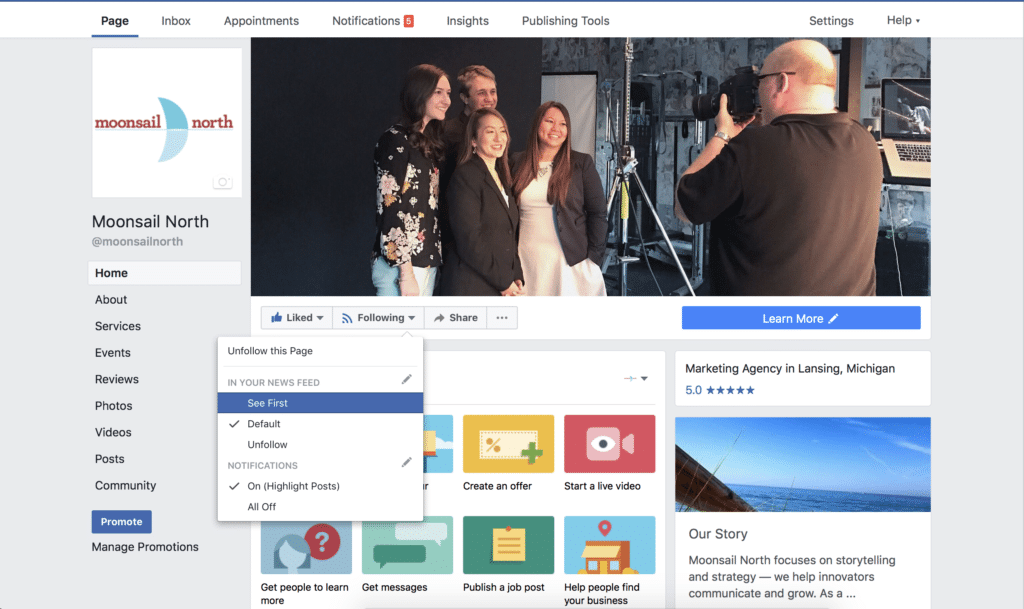Edit News Feed preferences pencil icon

[406, 379]
